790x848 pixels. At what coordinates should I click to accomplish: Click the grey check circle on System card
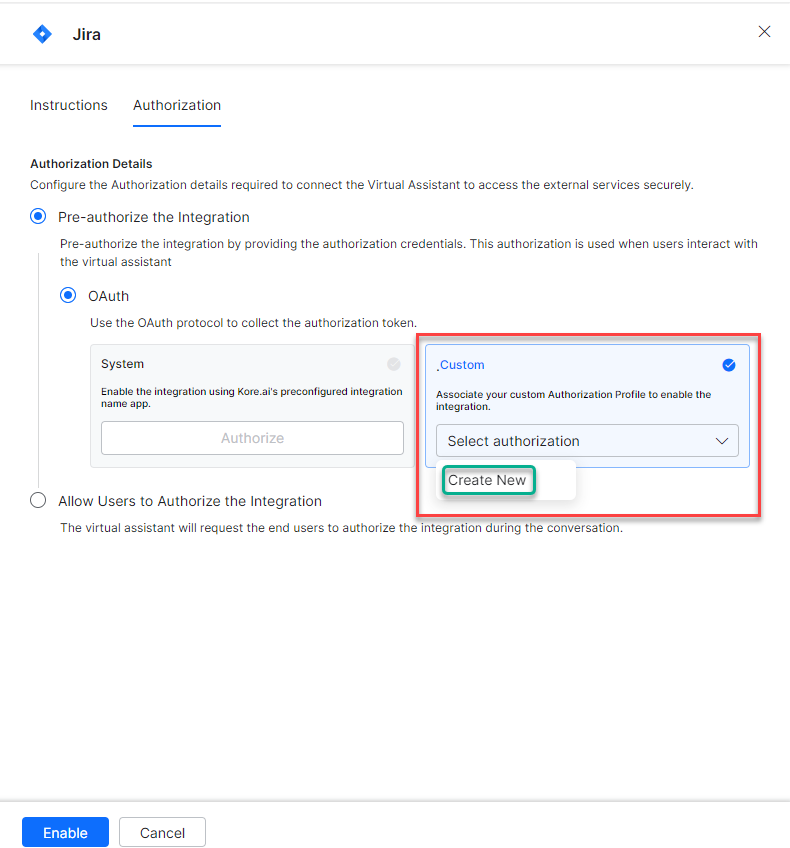coord(394,364)
